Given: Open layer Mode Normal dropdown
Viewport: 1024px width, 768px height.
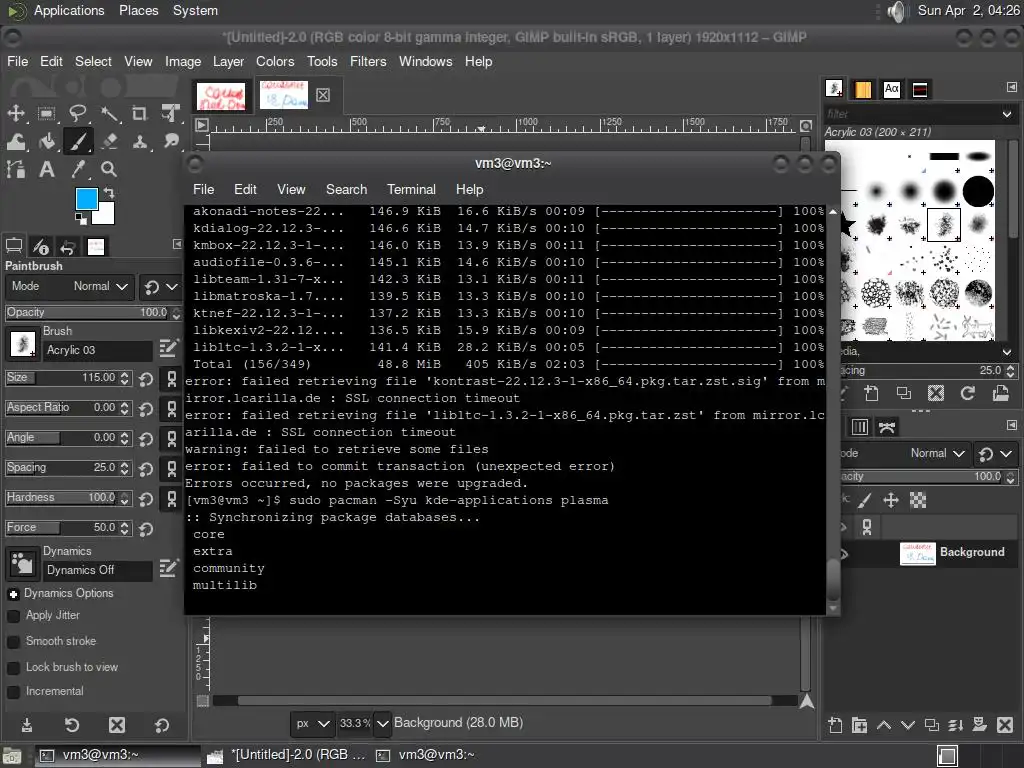Looking at the screenshot, I should pos(938,453).
